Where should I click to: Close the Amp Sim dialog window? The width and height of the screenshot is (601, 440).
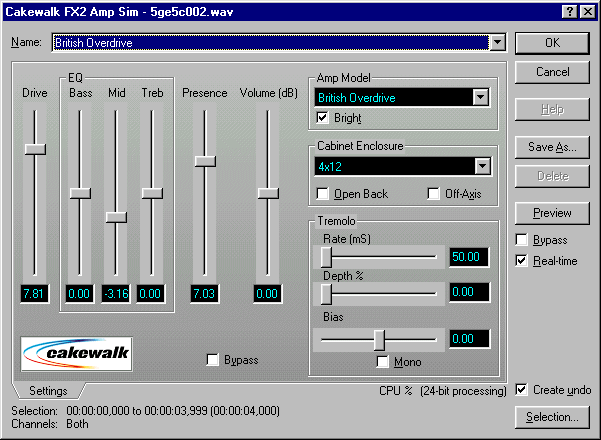[588, 11]
